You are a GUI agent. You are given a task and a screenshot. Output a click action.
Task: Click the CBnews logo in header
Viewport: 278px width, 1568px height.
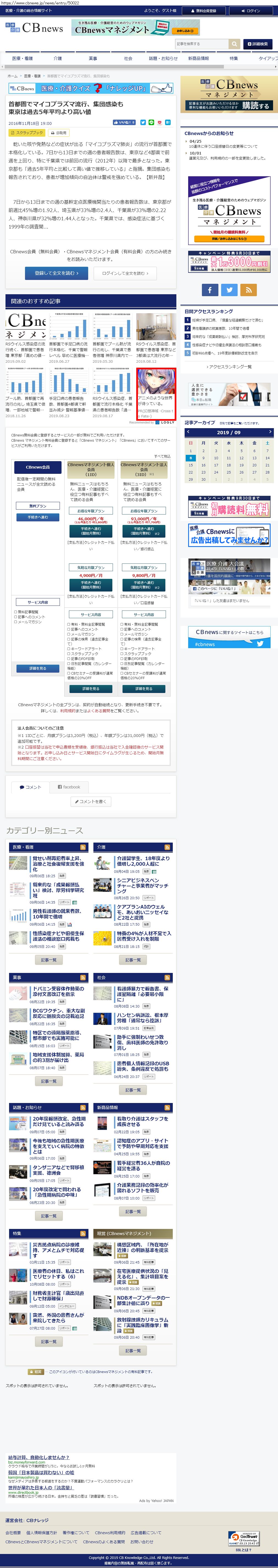click(34, 28)
